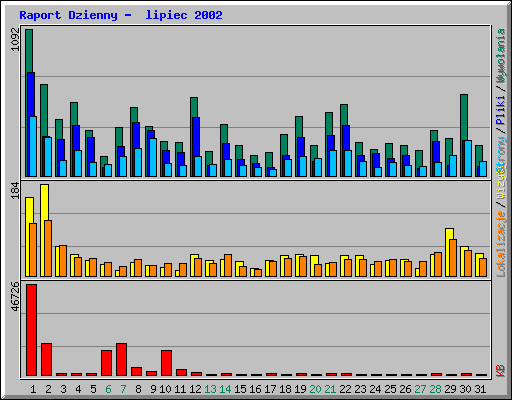
Task: Click day label "23" on the x-axis
Action: click(x=360, y=389)
